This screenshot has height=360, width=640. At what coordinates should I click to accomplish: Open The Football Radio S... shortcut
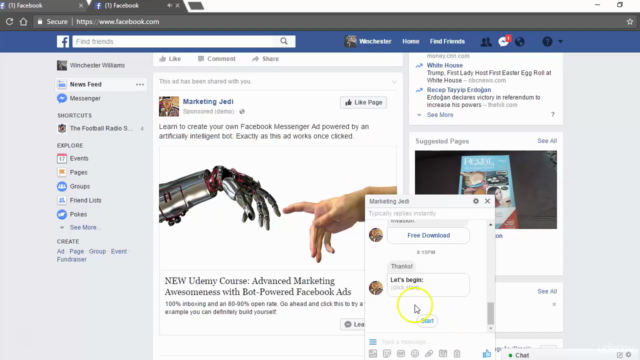point(101,128)
